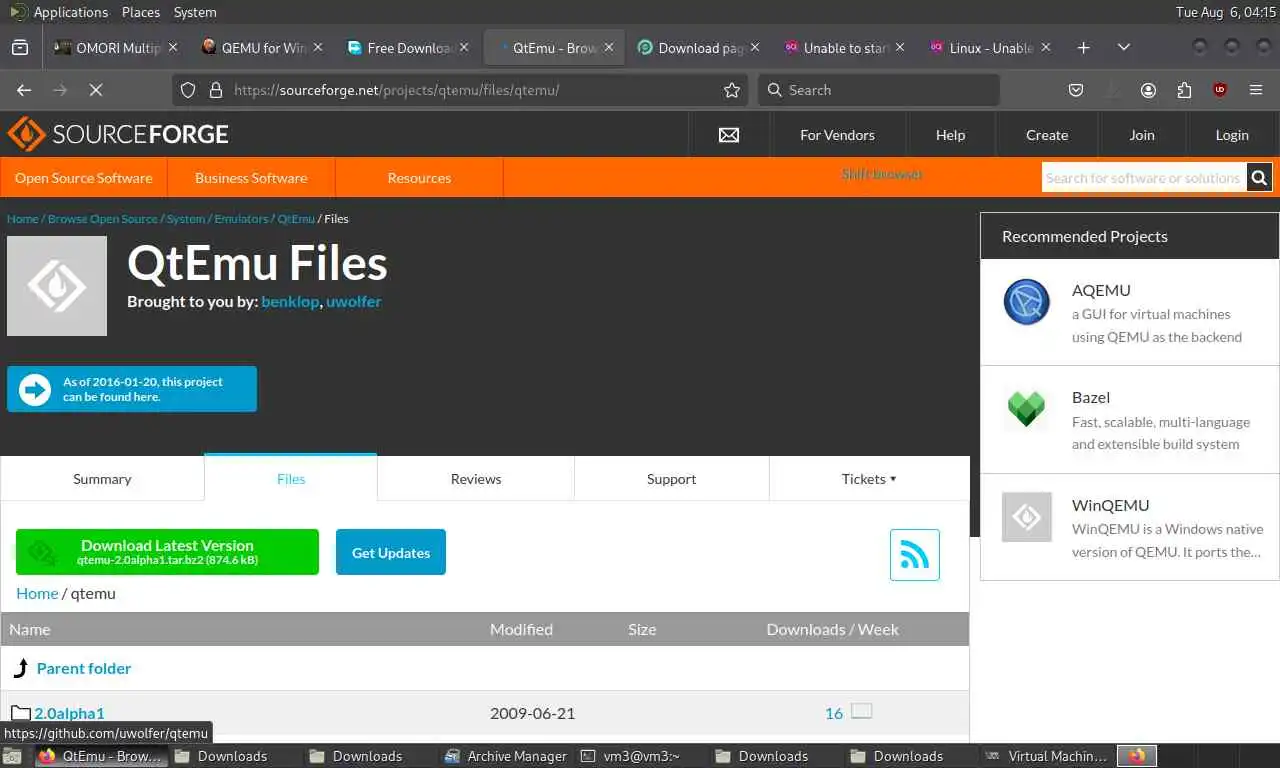The height and width of the screenshot is (768, 1280).
Task: Select the Files tab
Action: (291, 479)
